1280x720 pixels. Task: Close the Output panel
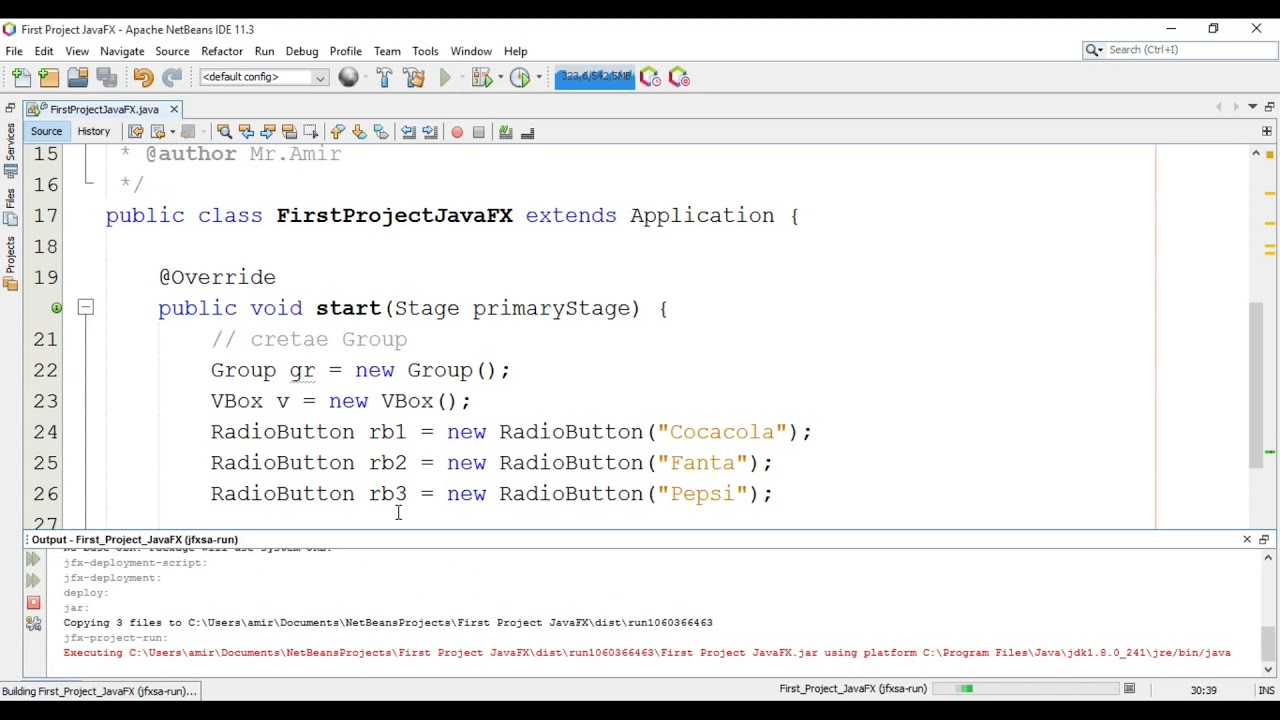point(1247,540)
